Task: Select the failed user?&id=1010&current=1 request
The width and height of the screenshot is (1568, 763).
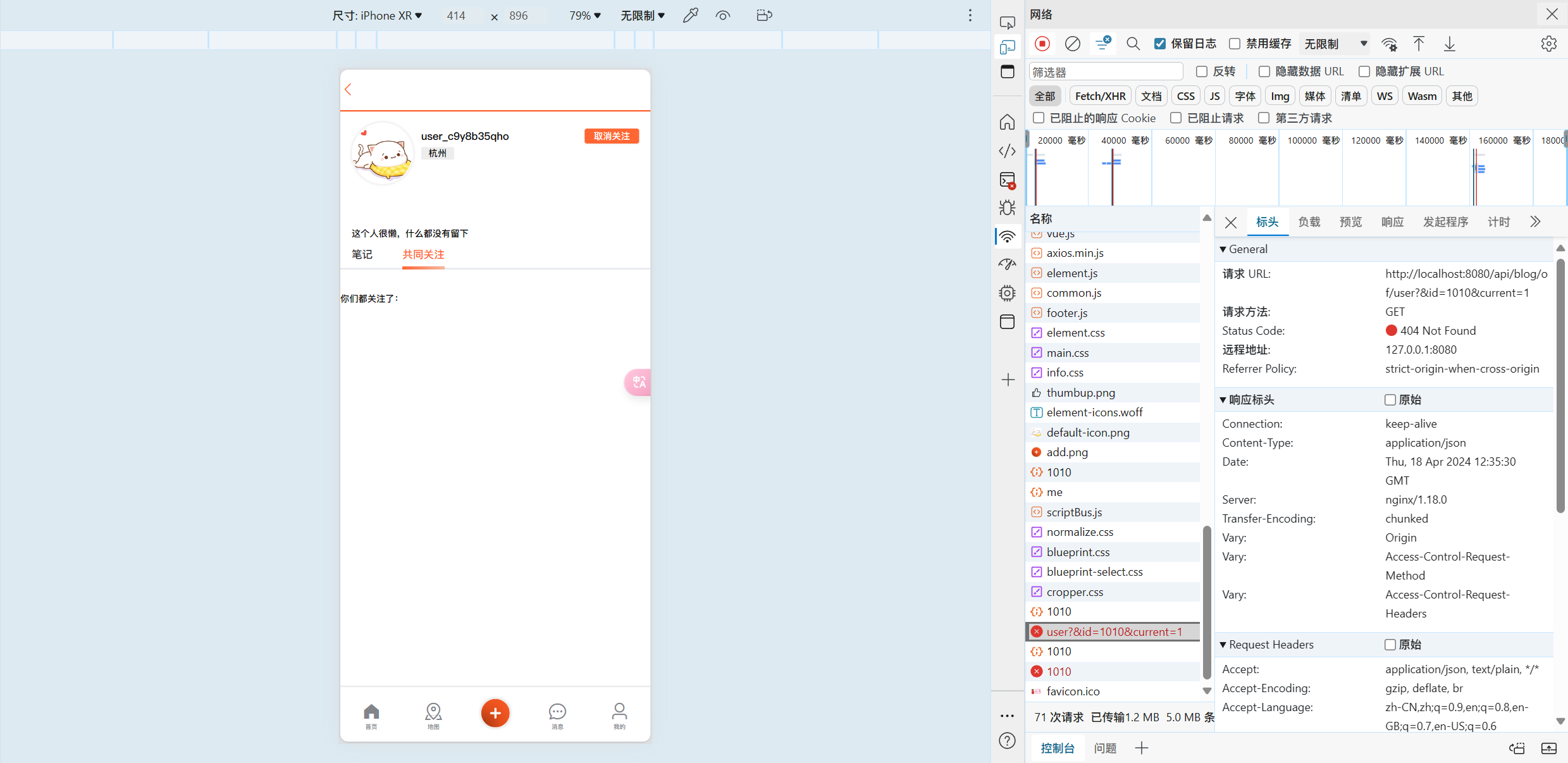Action: click(x=1113, y=631)
